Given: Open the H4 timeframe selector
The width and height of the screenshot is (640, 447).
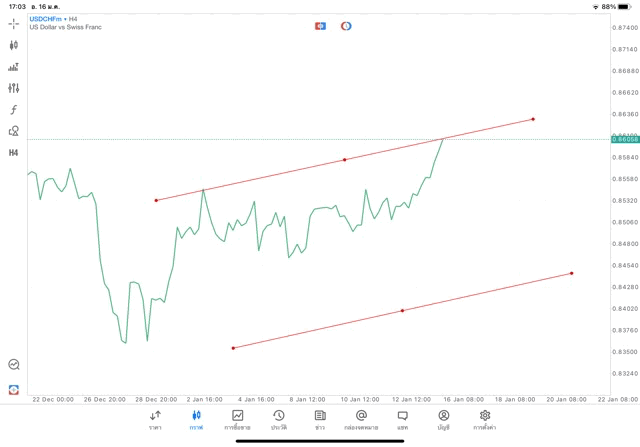Looking at the screenshot, I should 14,153.
